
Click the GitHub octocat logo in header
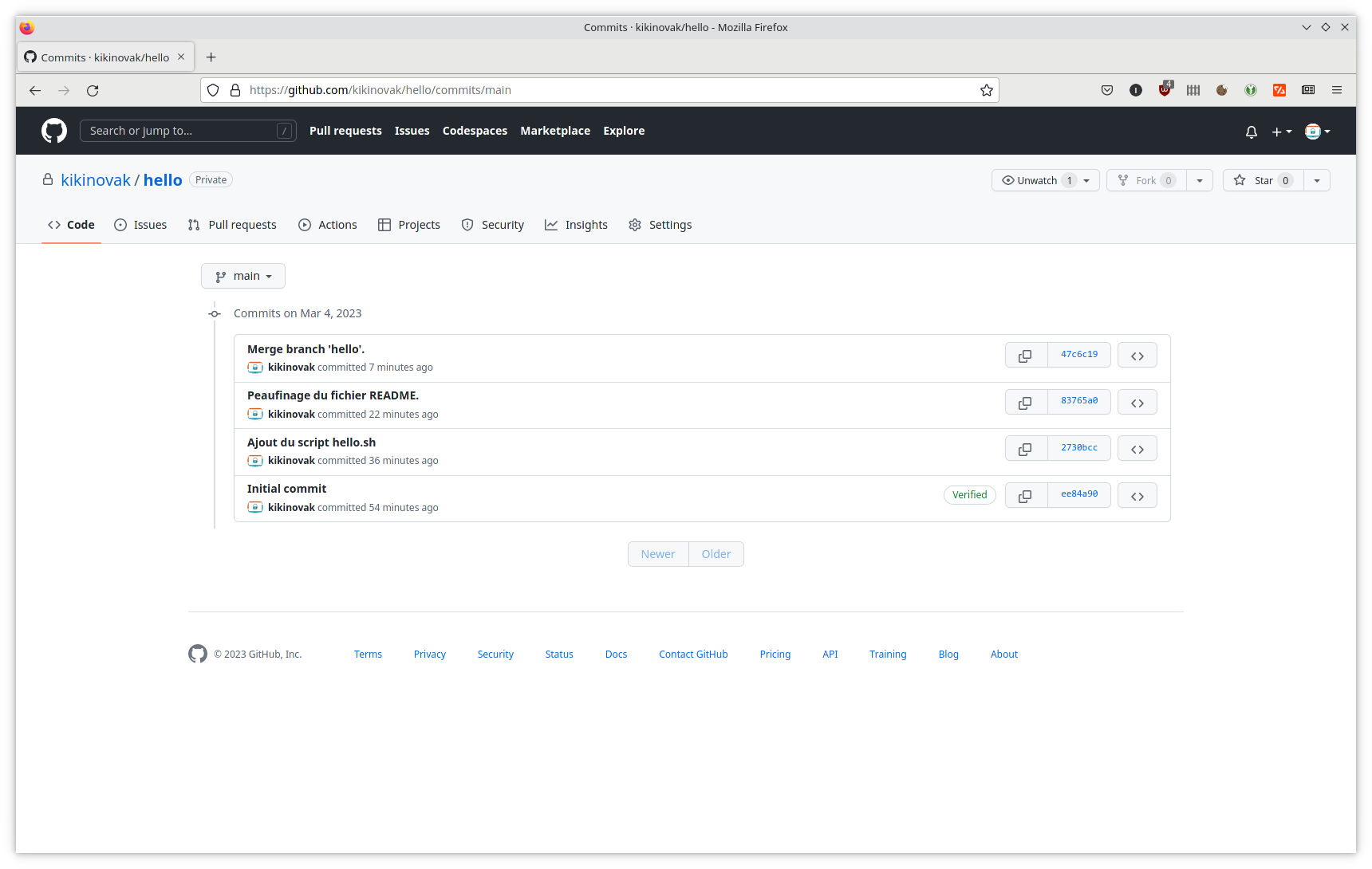(54, 131)
